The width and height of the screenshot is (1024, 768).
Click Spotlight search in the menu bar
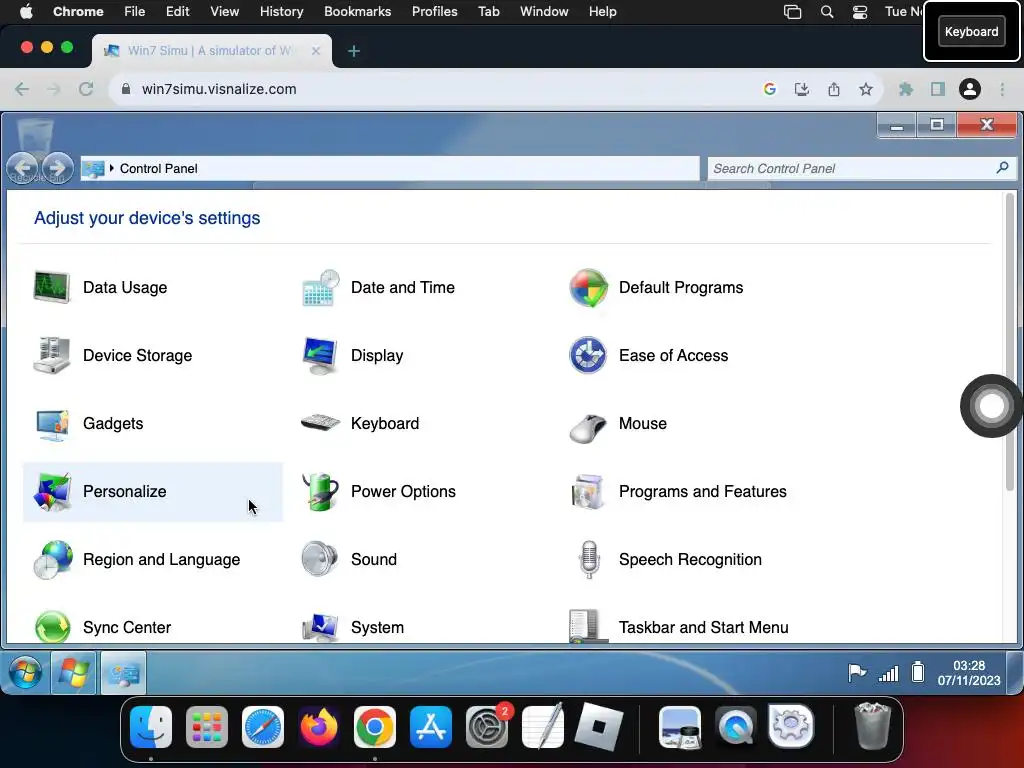(x=827, y=12)
